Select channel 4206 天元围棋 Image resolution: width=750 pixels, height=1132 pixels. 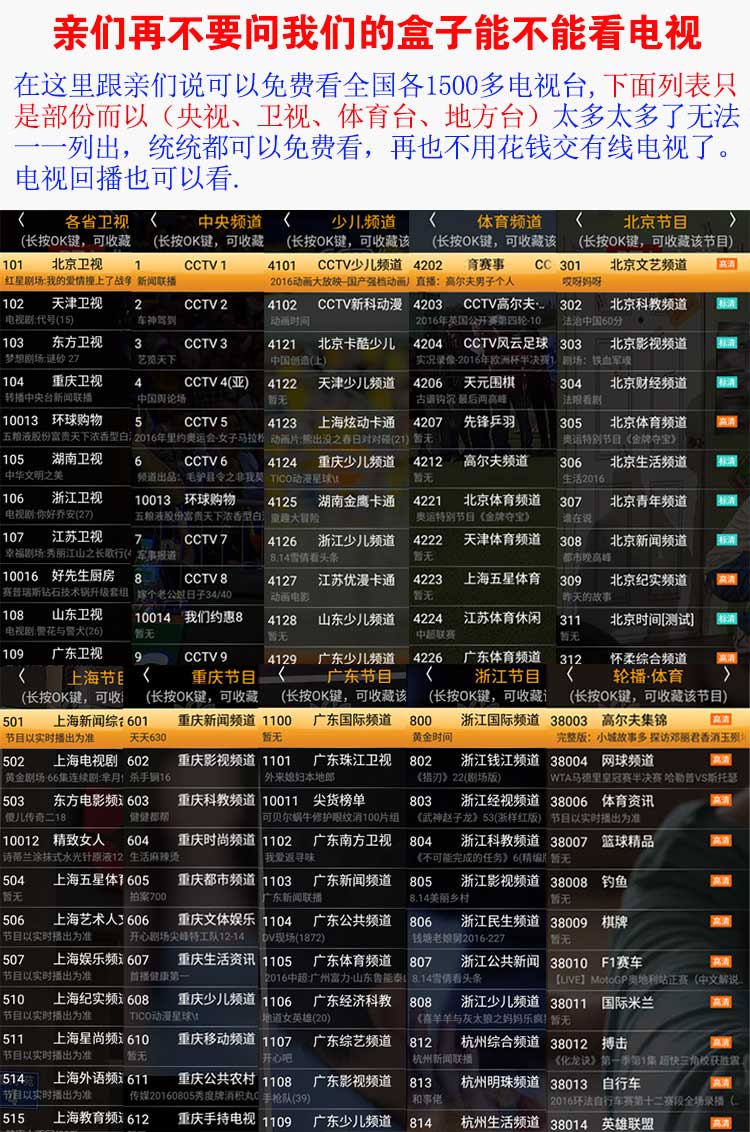pyautogui.click(x=483, y=390)
